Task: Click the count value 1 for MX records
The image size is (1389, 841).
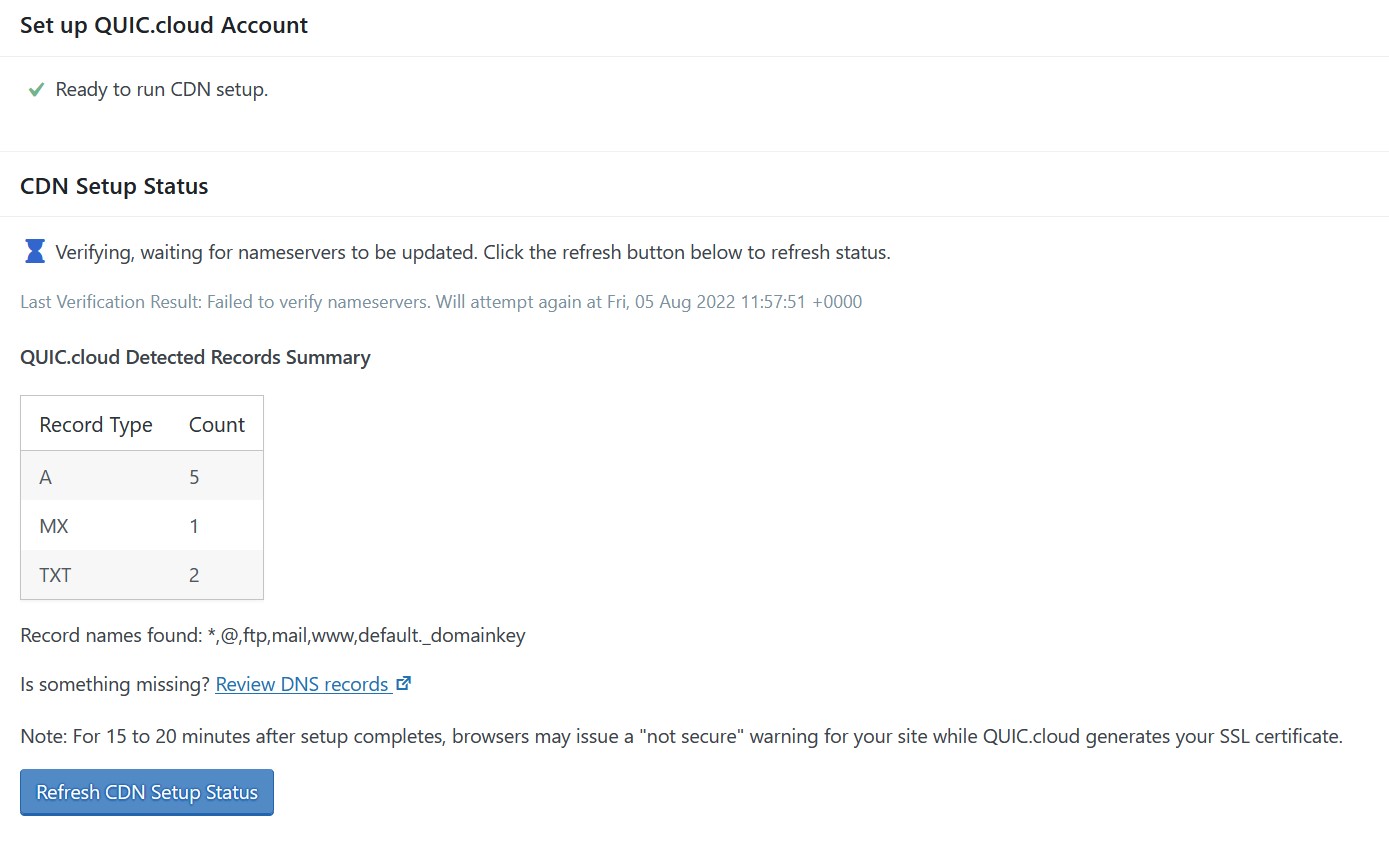Action: click(194, 526)
